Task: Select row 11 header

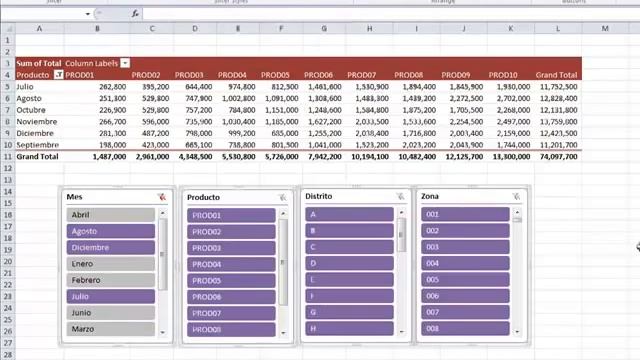Action: (7, 156)
